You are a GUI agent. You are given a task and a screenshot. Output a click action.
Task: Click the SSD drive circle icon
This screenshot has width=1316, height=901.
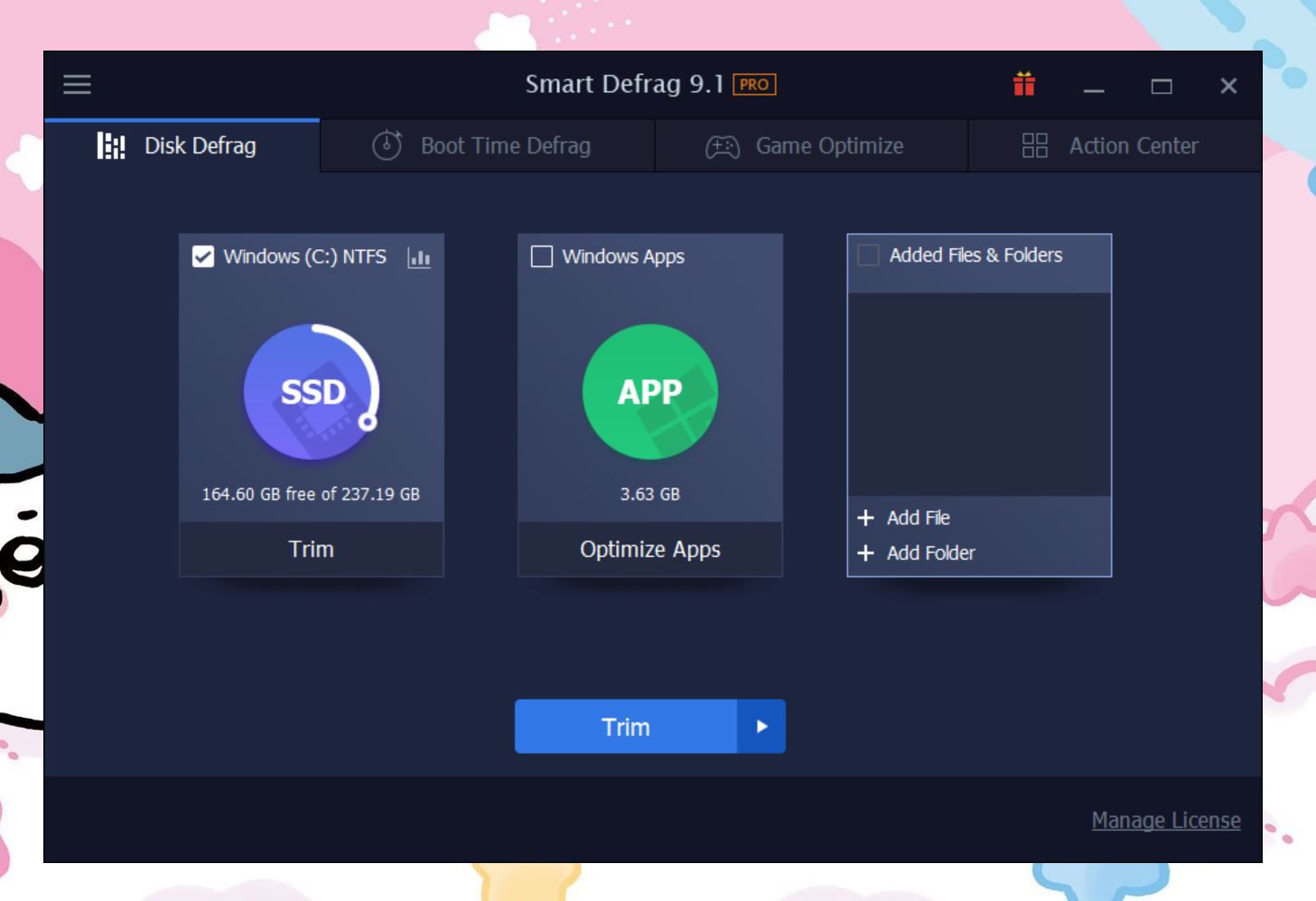point(312,392)
